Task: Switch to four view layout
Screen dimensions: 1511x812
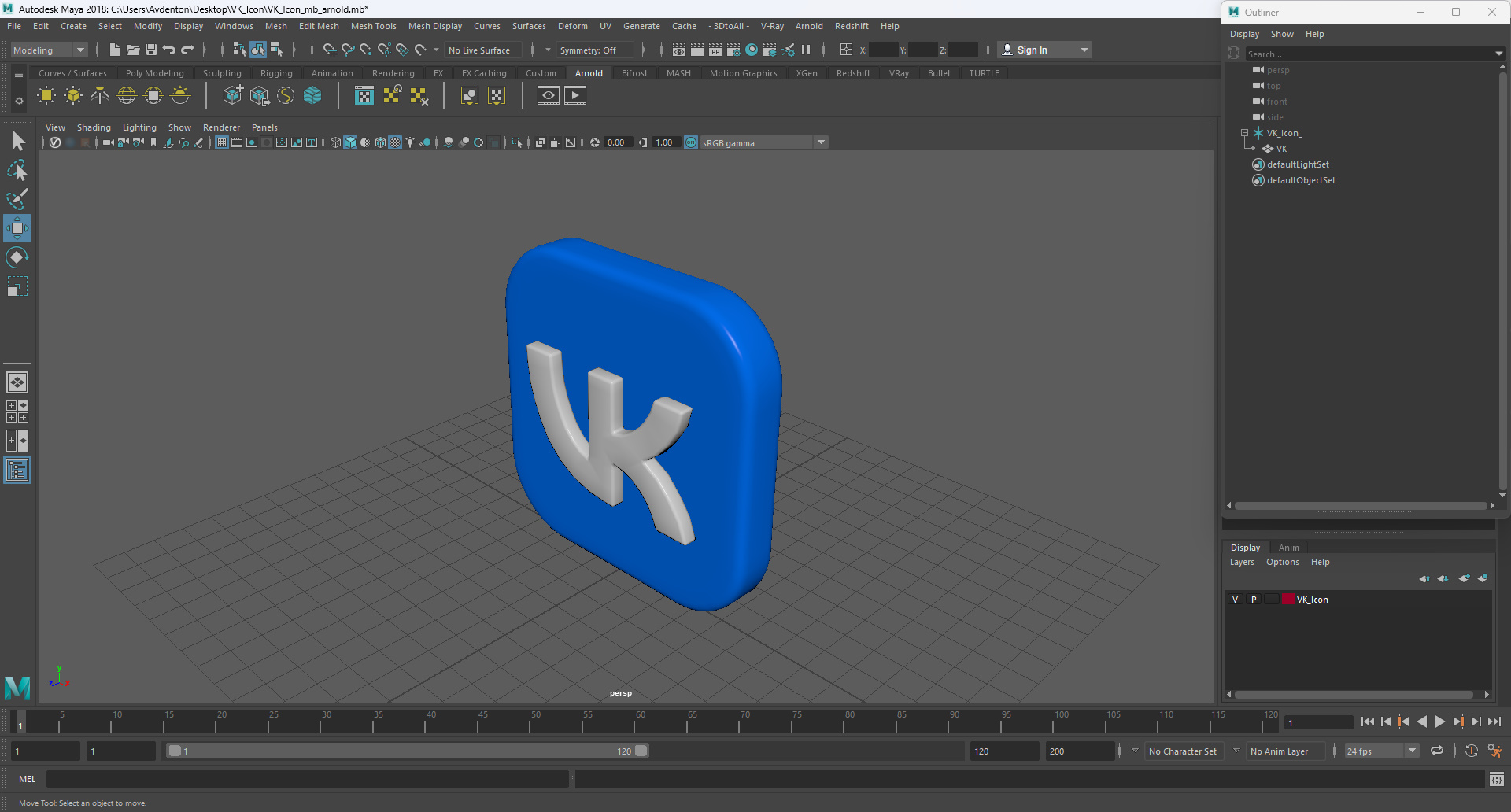Action: click(x=17, y=412)
